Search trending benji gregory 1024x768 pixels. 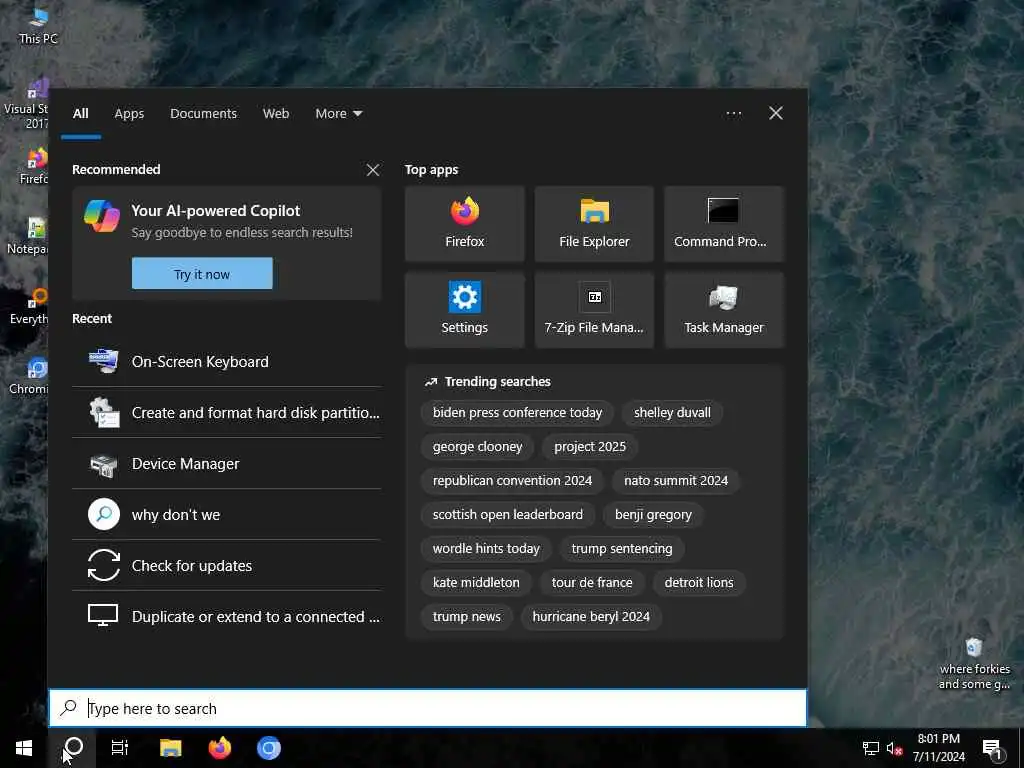(x=653, y=515)
